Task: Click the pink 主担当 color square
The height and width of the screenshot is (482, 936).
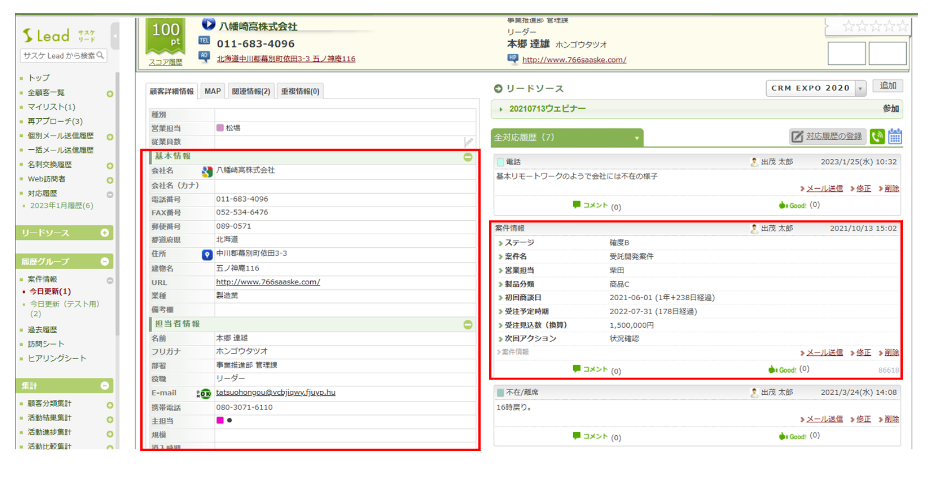Action: (x=220, y=422)
